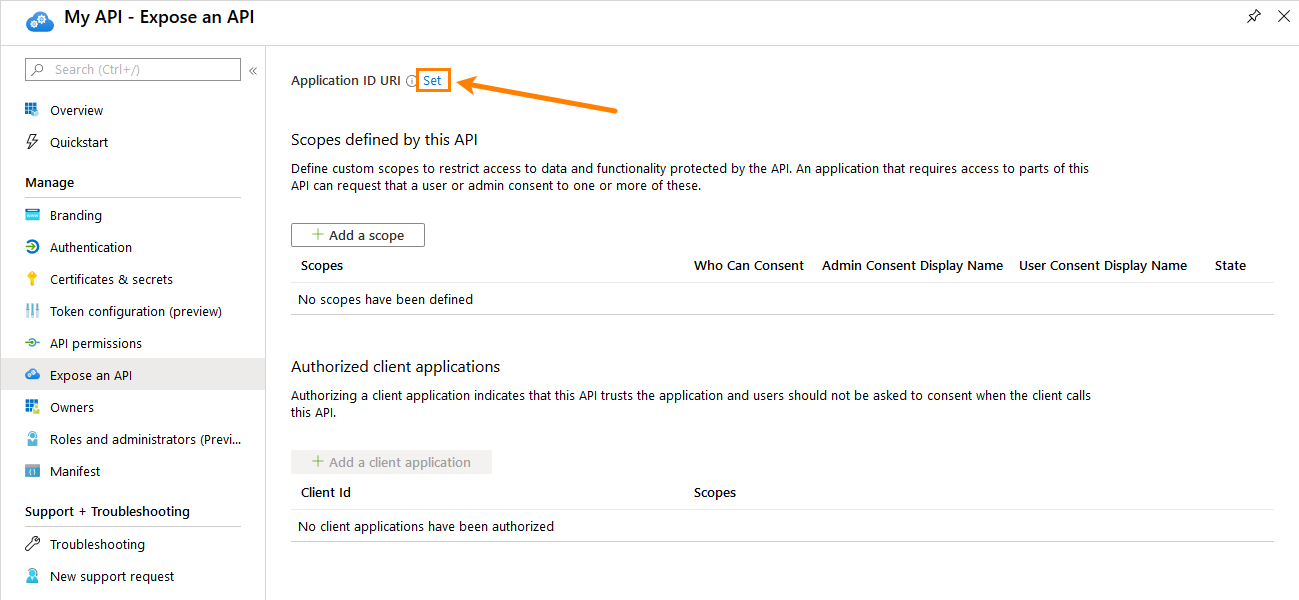Click the Add a scope button

coord(357,234)
